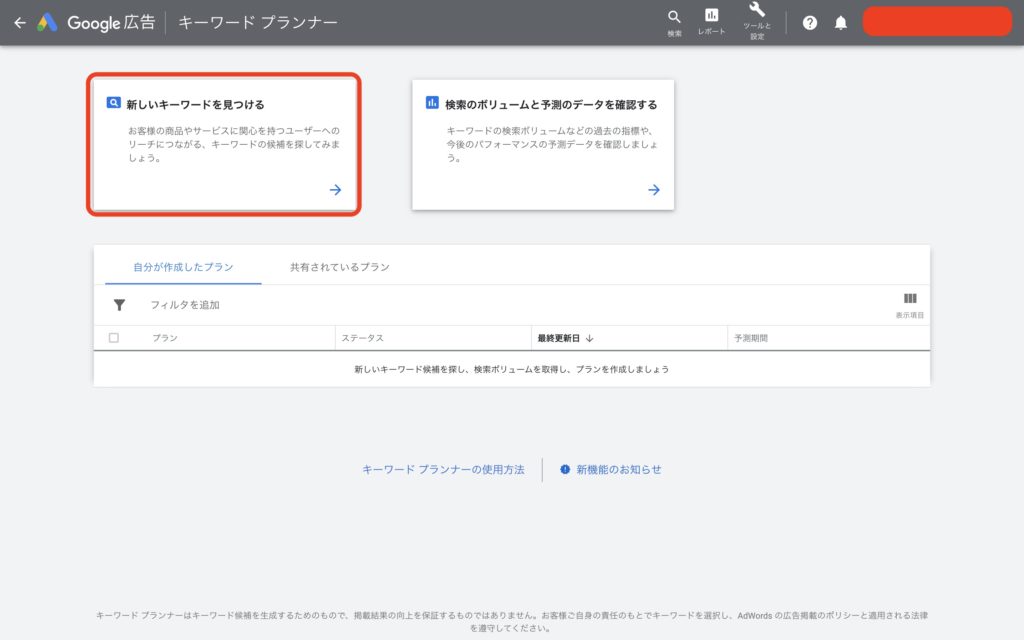1024x640 pixels.
Task: Click the プラン column header
Action: click(x=165, y=338)
